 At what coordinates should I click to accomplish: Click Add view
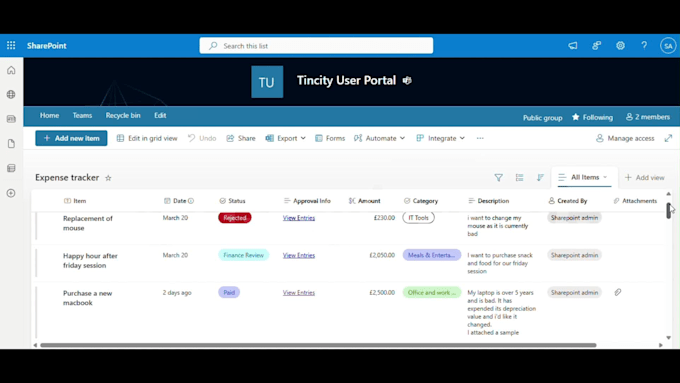coord(644,177)
